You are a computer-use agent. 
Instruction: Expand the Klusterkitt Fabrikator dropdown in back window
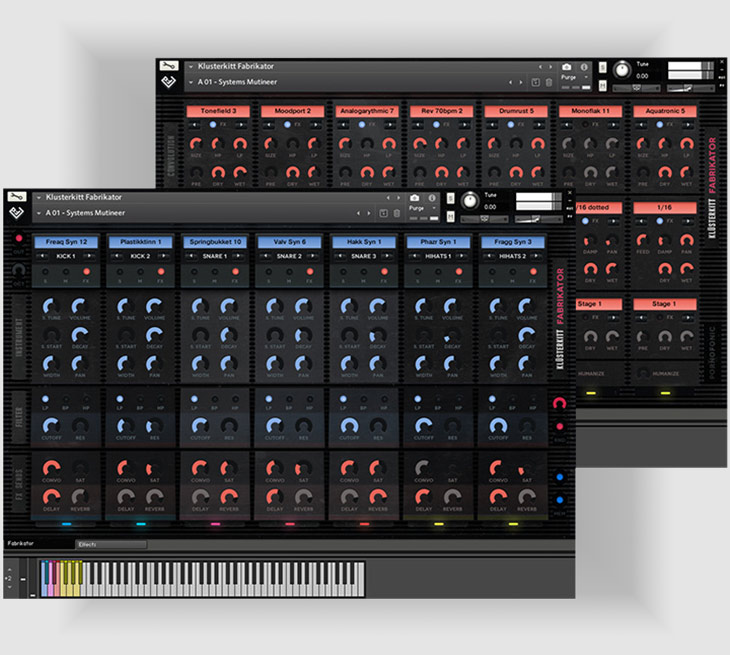(191, 67)
